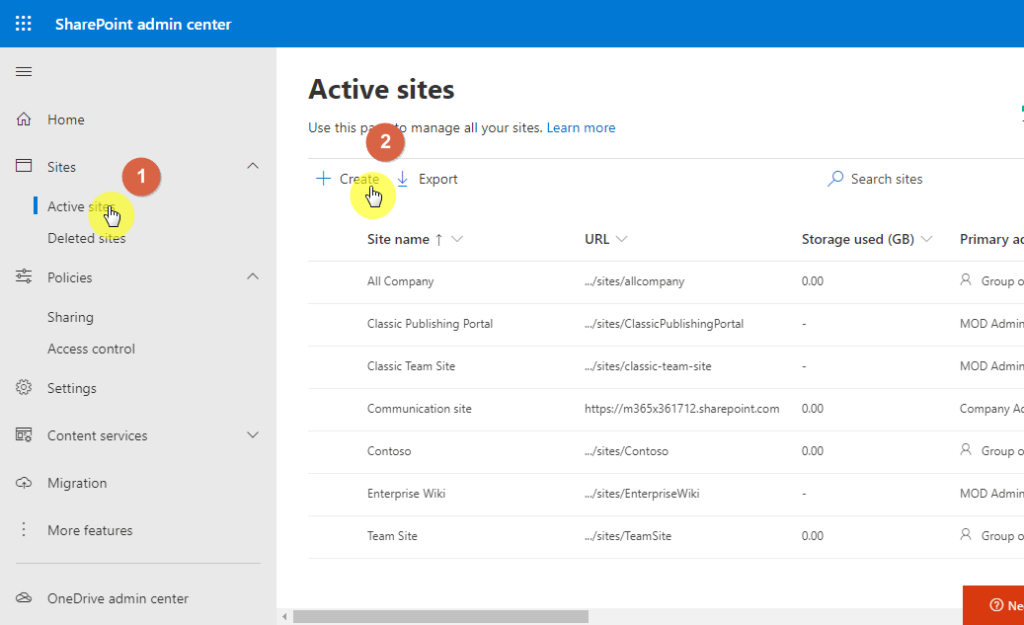Open the Site name column dropdown

click(x=457, y=239)
